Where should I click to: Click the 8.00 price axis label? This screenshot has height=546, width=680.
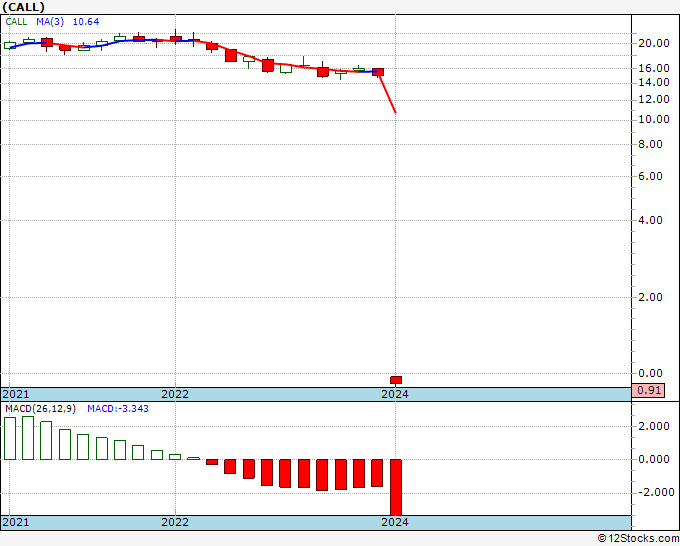651,144
